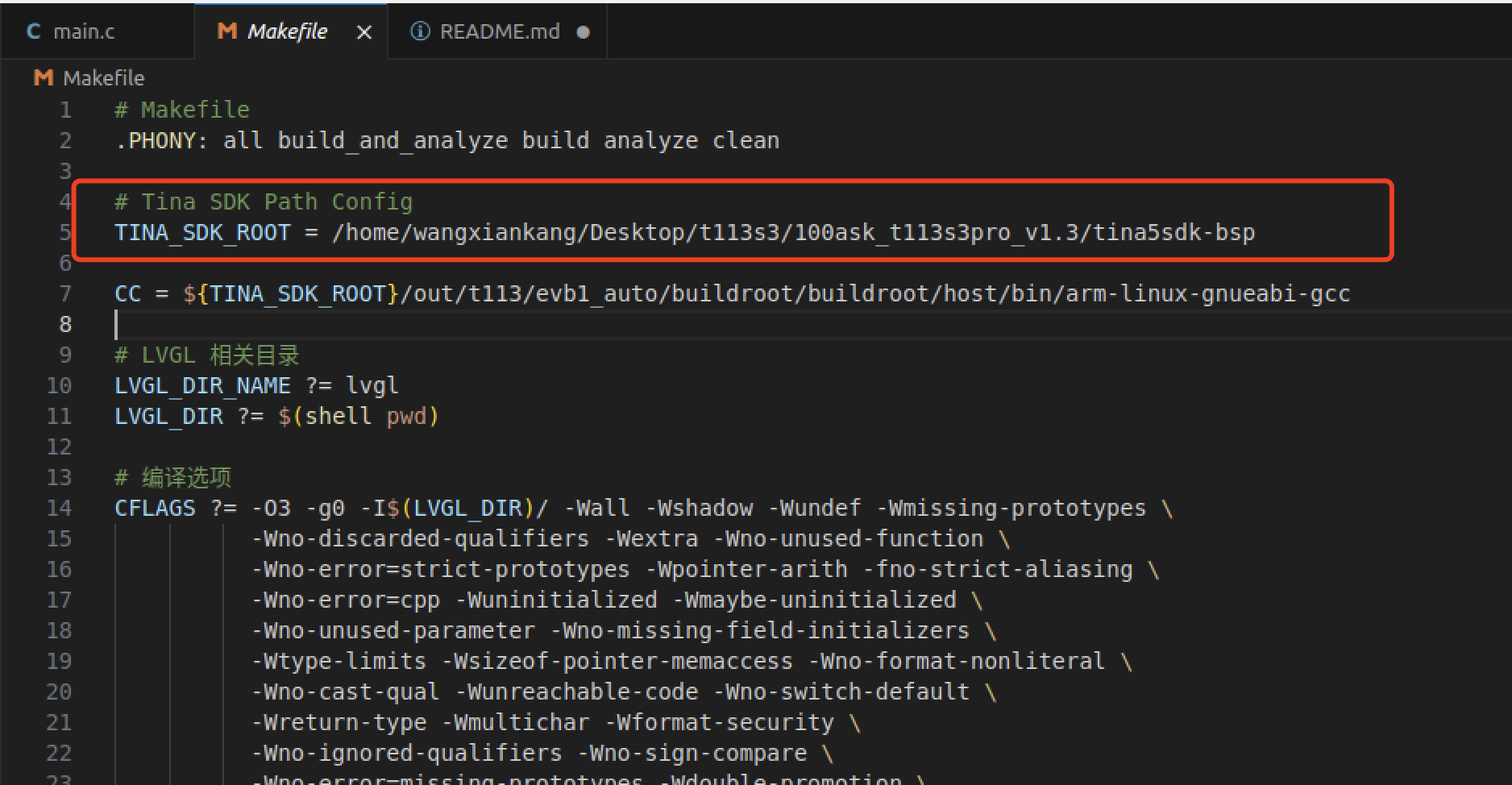Screen dimensions: 1512x785
Task: Click line number 1 in the gutter
Action: pyautogui.click(x=65, y=110)
